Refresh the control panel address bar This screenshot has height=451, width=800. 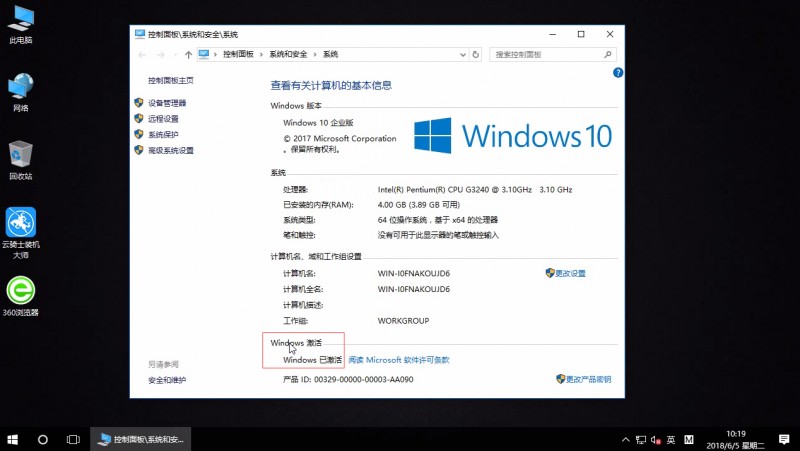pos(476,55)
